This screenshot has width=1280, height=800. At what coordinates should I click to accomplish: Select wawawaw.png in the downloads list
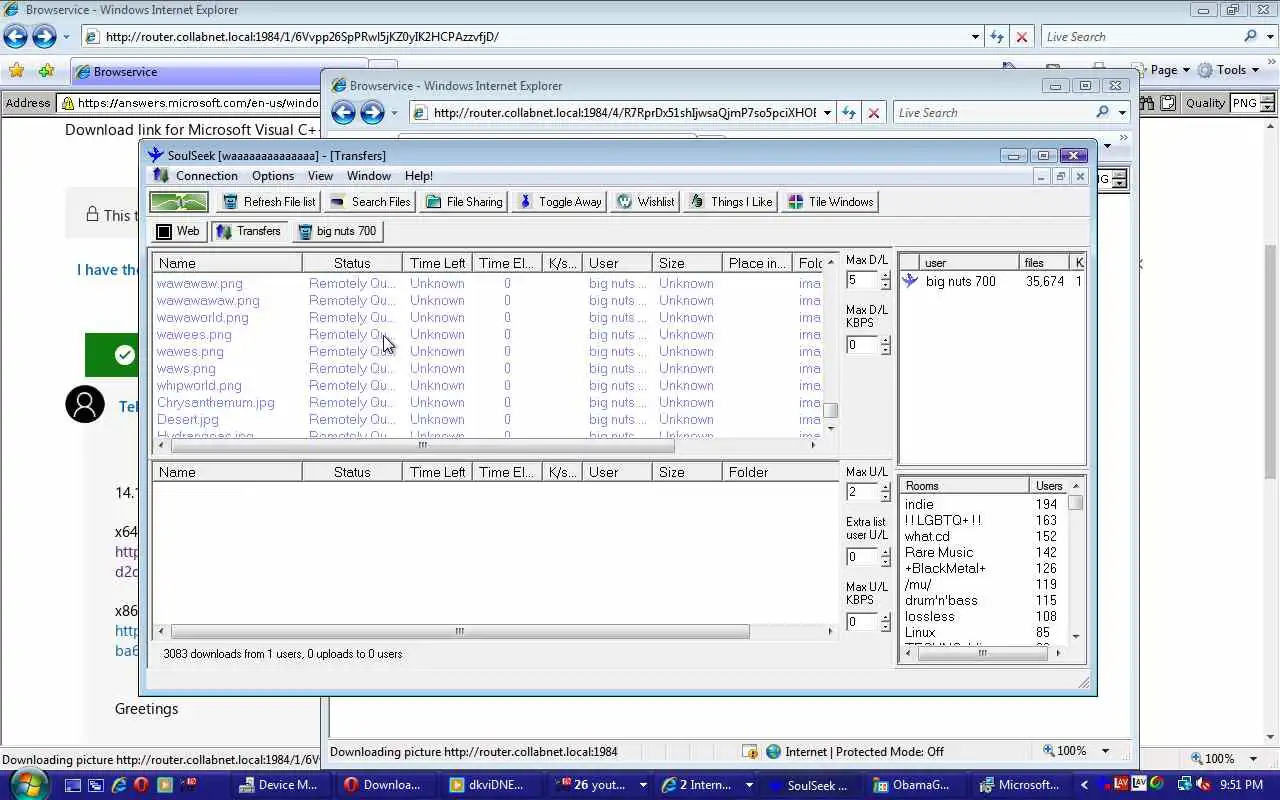[x=200, y=283]
